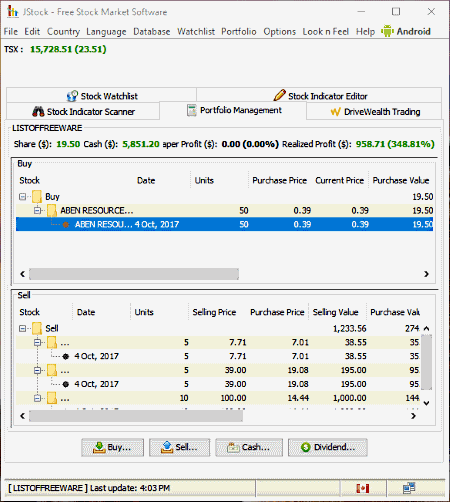
Task: Click the Buy table Current Price column header
Action: (x=339, y=180)
